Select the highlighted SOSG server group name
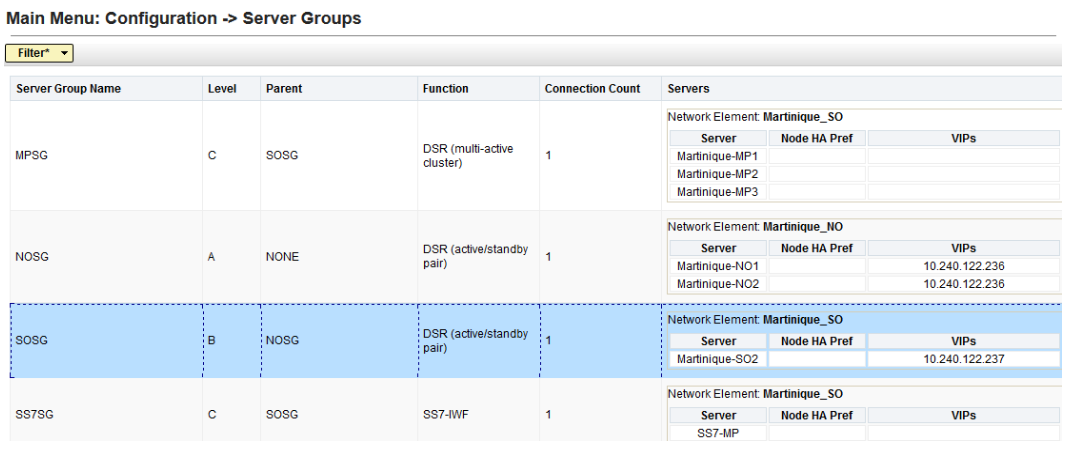Image resolution: width=1072 pixels, height=457 pixels. [x=32, y=340]
